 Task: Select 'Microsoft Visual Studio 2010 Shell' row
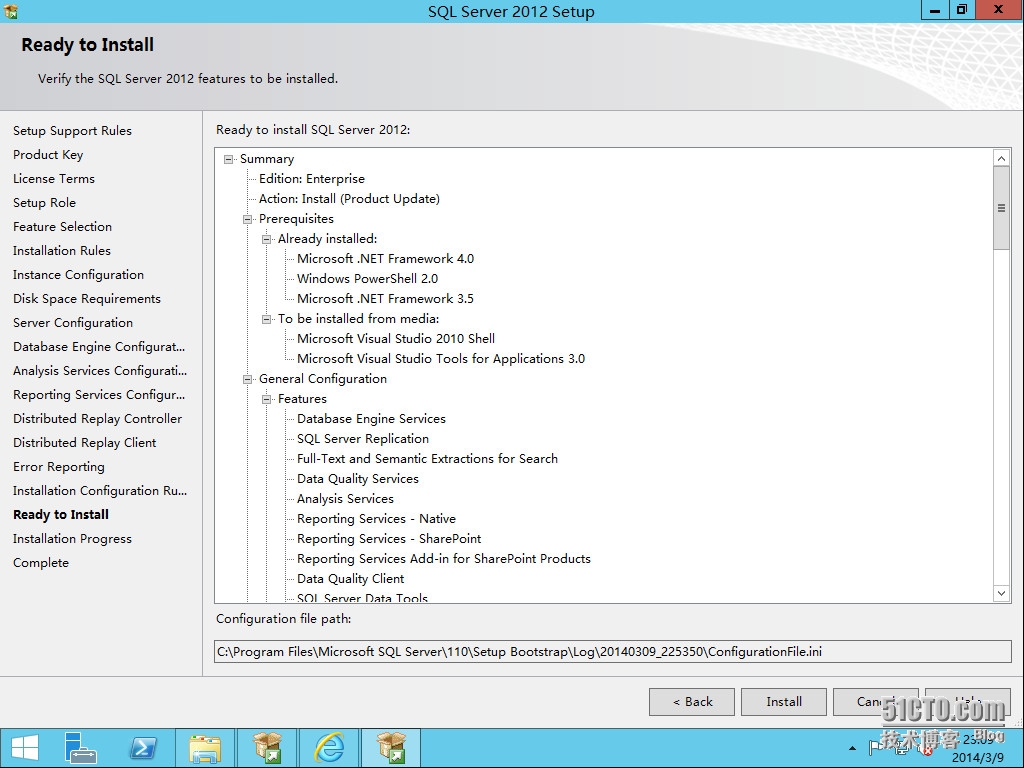click(x=396, y=339)
